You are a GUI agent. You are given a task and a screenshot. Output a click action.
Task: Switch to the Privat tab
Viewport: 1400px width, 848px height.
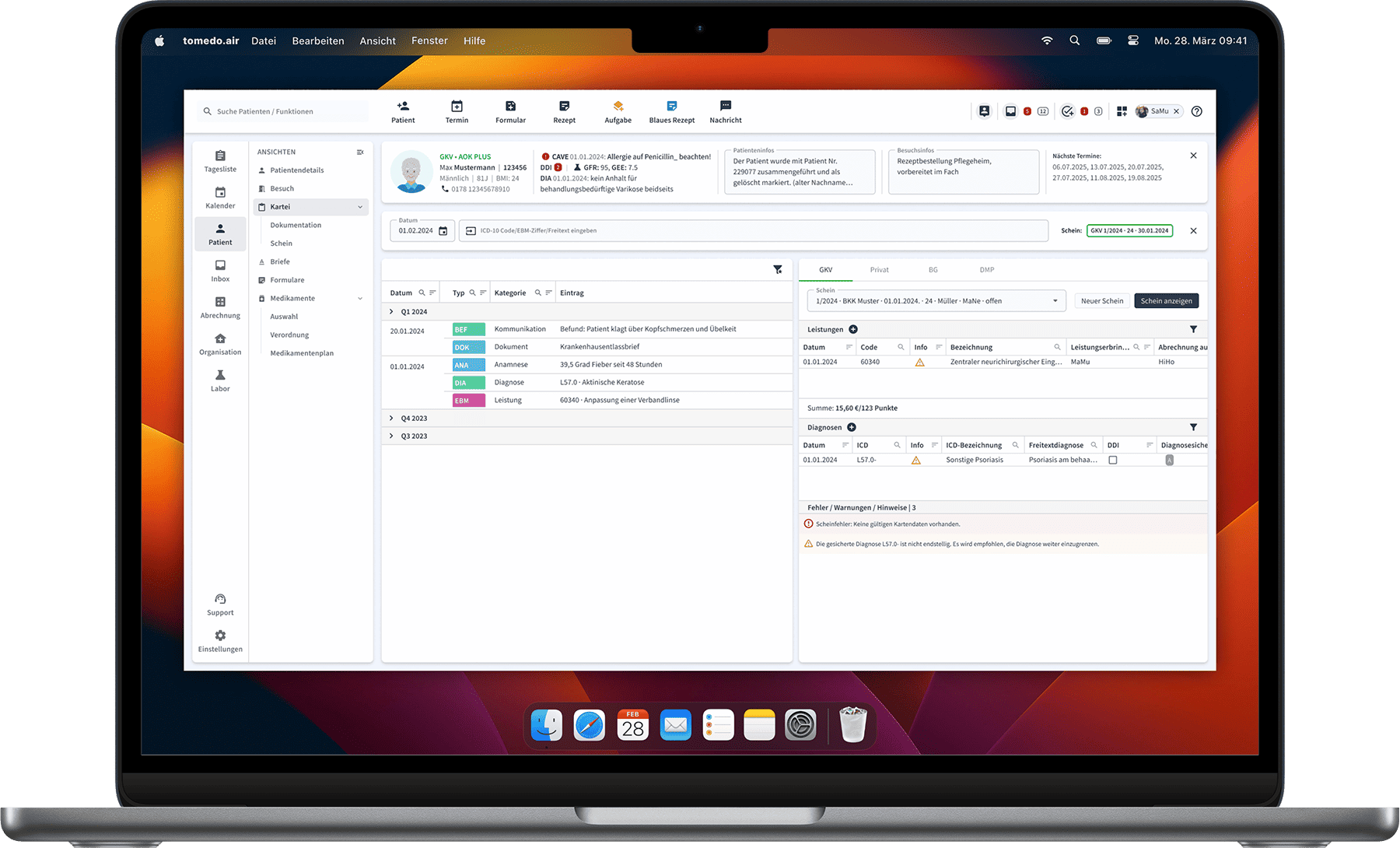[x=879, y=270]
